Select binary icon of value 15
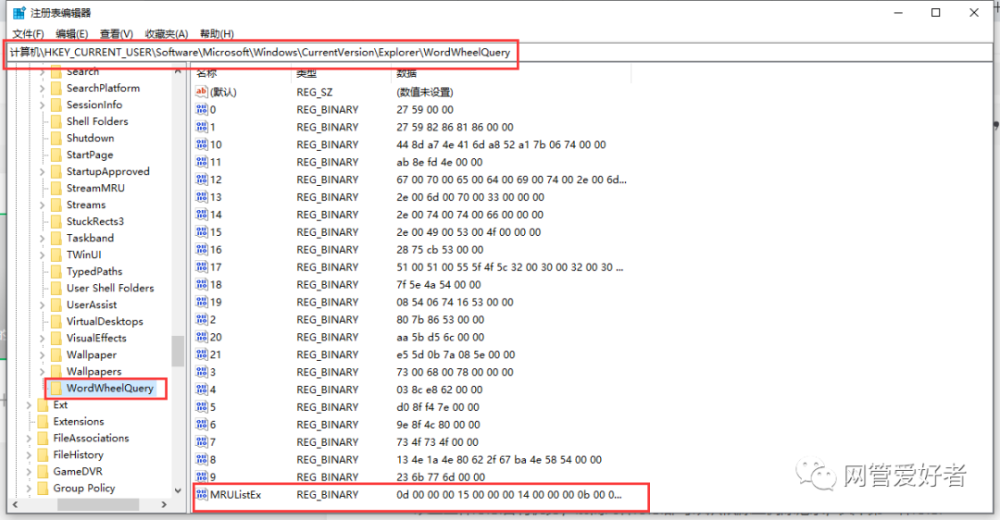Viewport: 1000px width, 520px height. pos(202,232)
